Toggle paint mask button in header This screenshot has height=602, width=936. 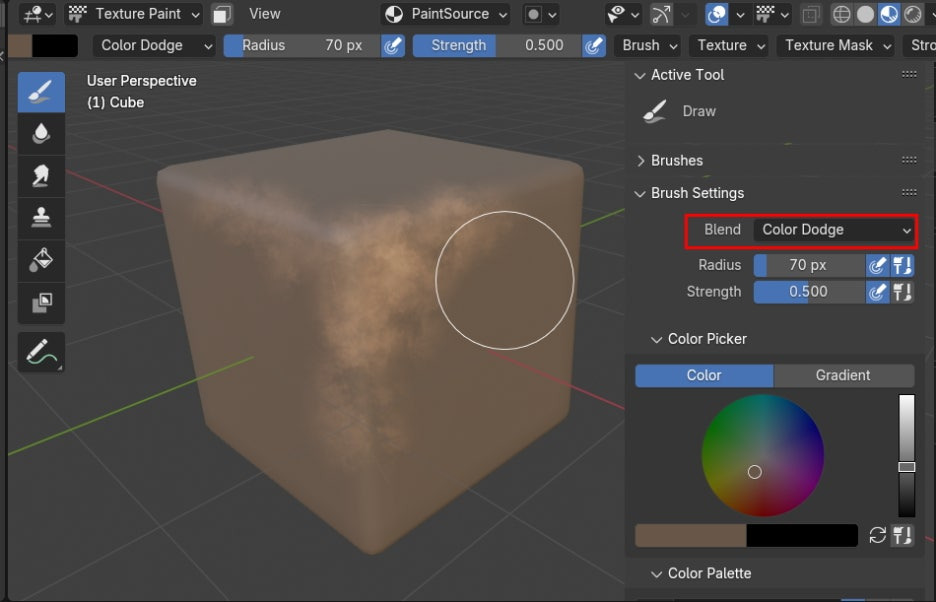tap(222, 14)
